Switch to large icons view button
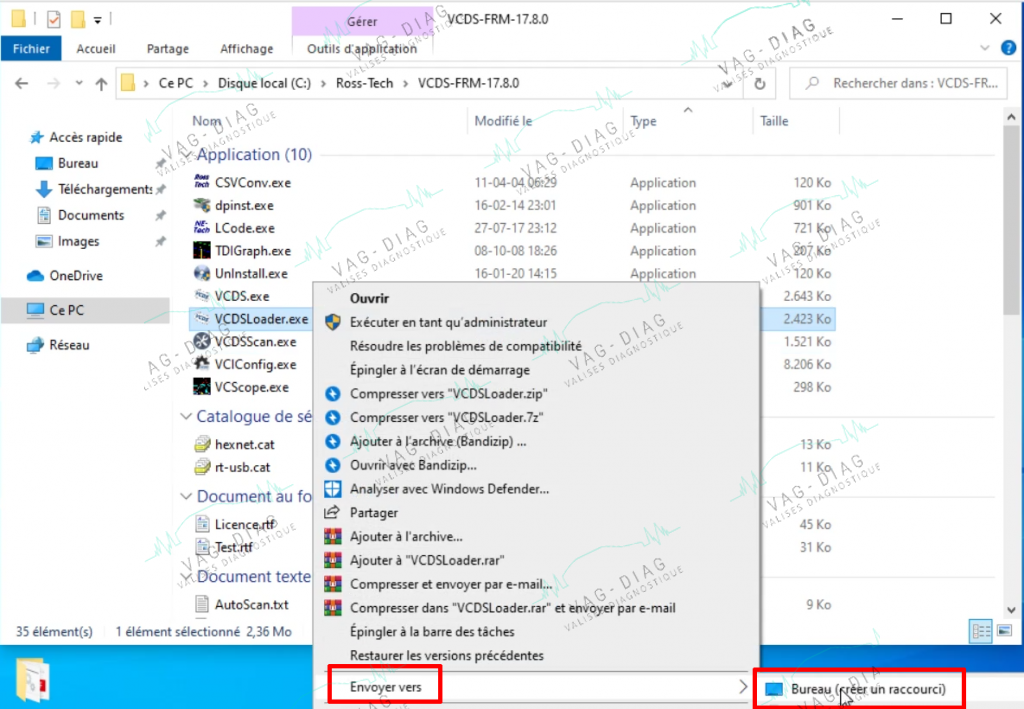 pyautogui.click(x=1004, y=631)
